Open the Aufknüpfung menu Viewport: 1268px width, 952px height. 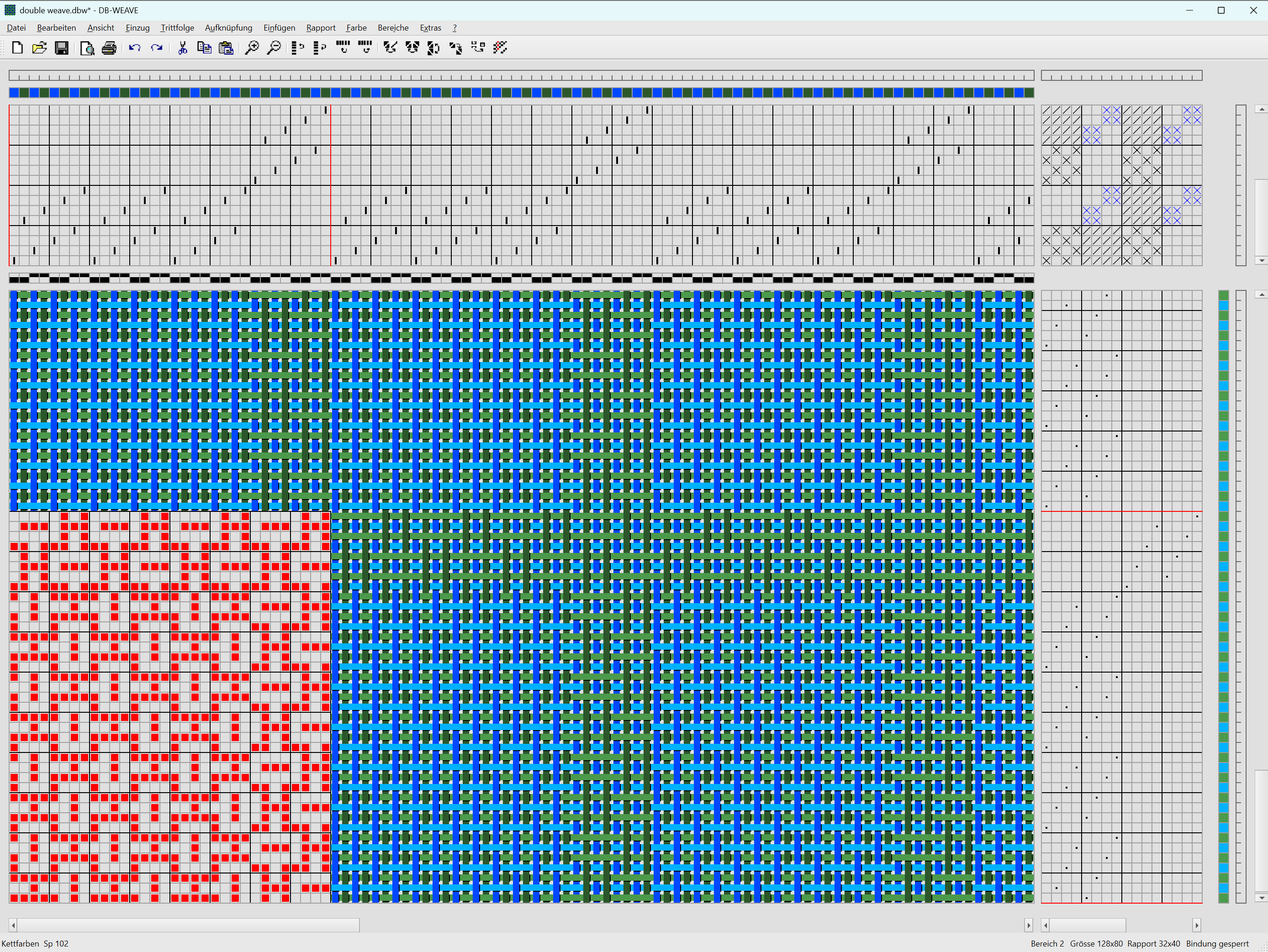coord(228,27)
